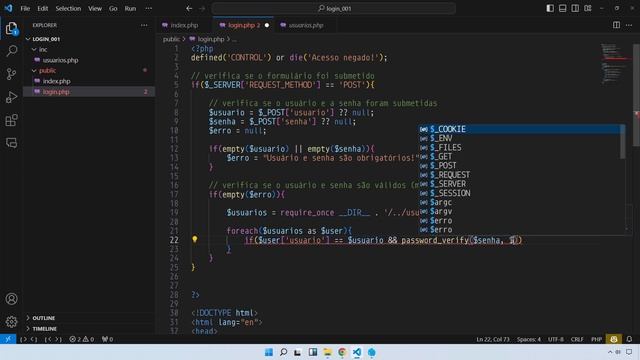
Task: Open the Copilot status icon
Action: [x=614, y=339]
